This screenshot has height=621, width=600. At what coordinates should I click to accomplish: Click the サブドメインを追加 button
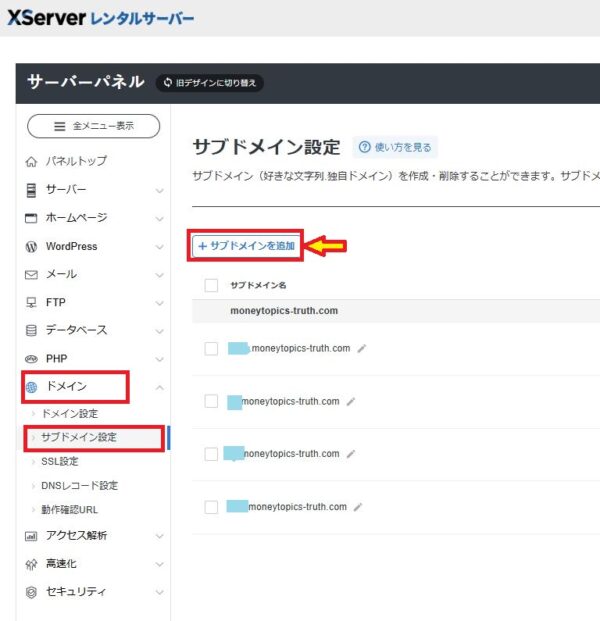pos(247,246)
